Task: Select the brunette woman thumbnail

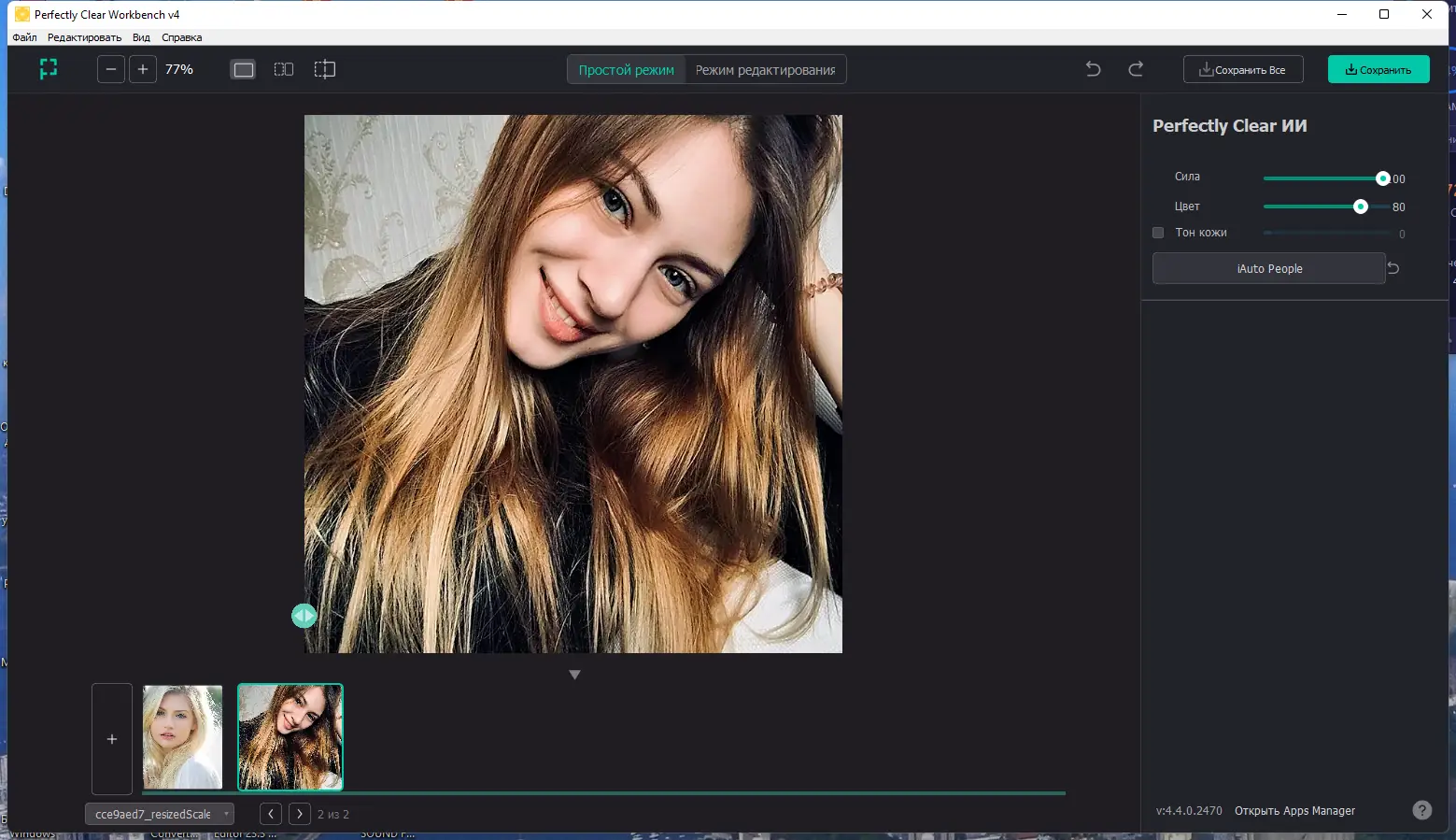Action: tap(290, 737)
